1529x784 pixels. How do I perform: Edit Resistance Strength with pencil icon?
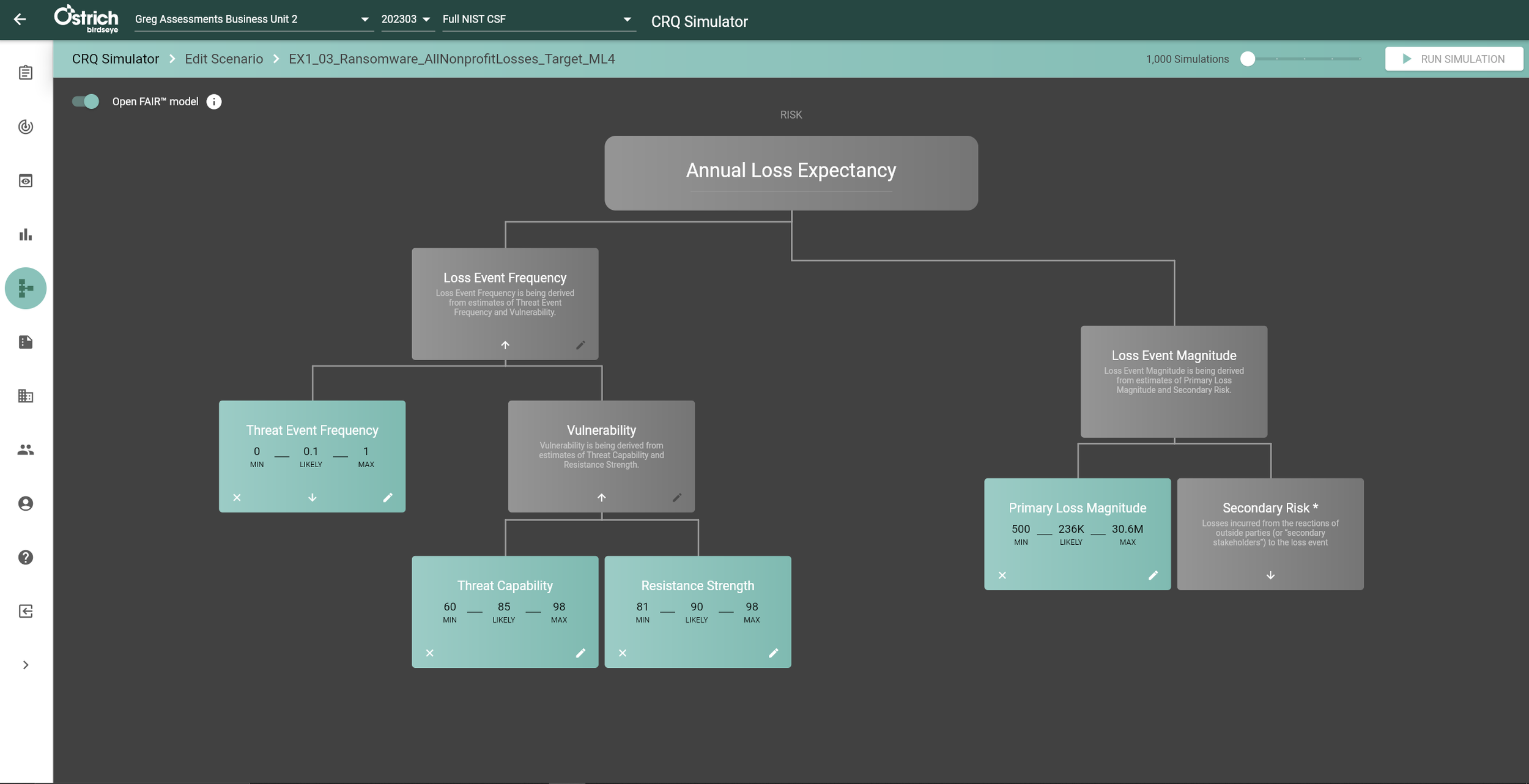(773, 653)
